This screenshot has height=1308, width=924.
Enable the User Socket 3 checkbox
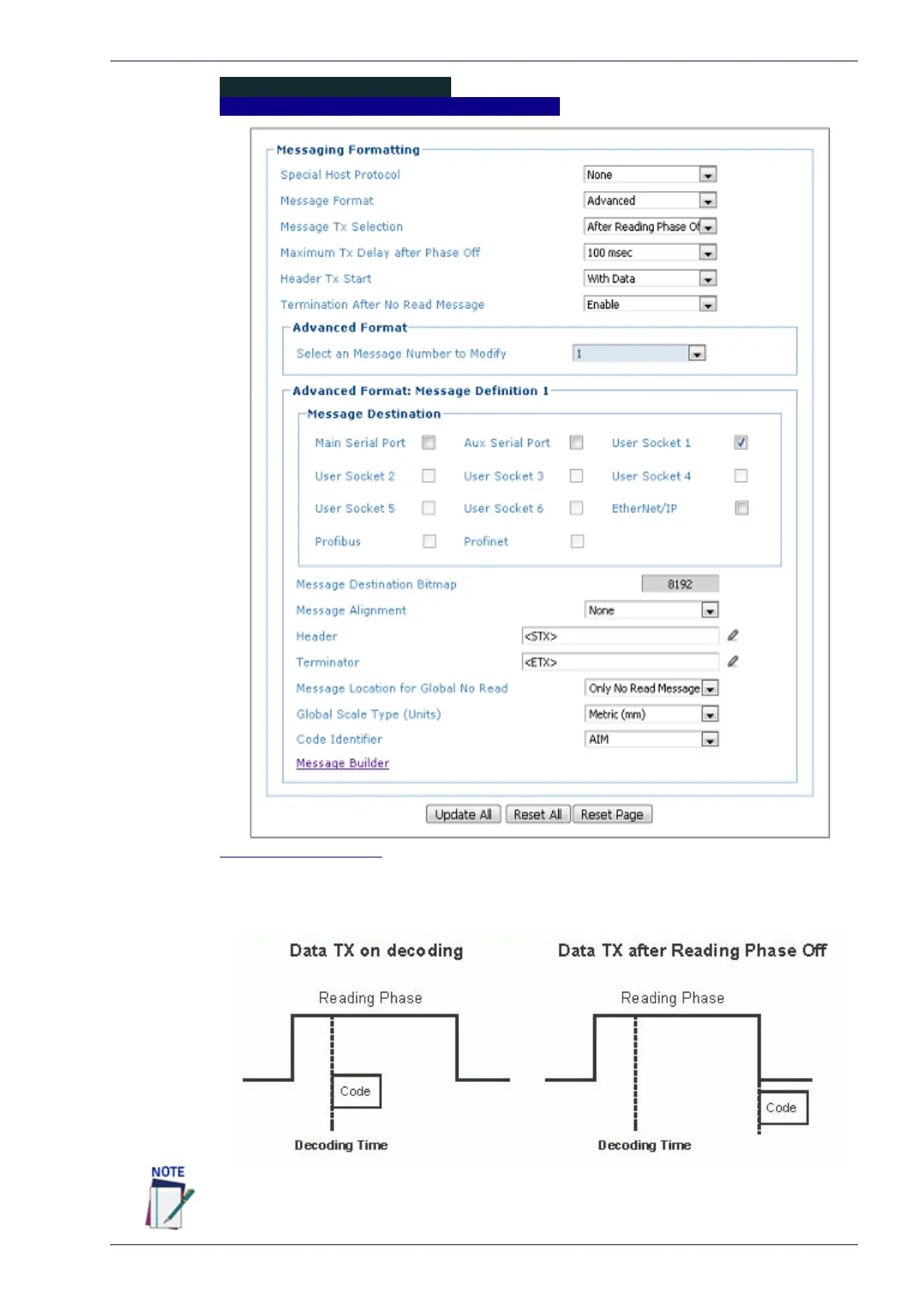coord(576,475)
